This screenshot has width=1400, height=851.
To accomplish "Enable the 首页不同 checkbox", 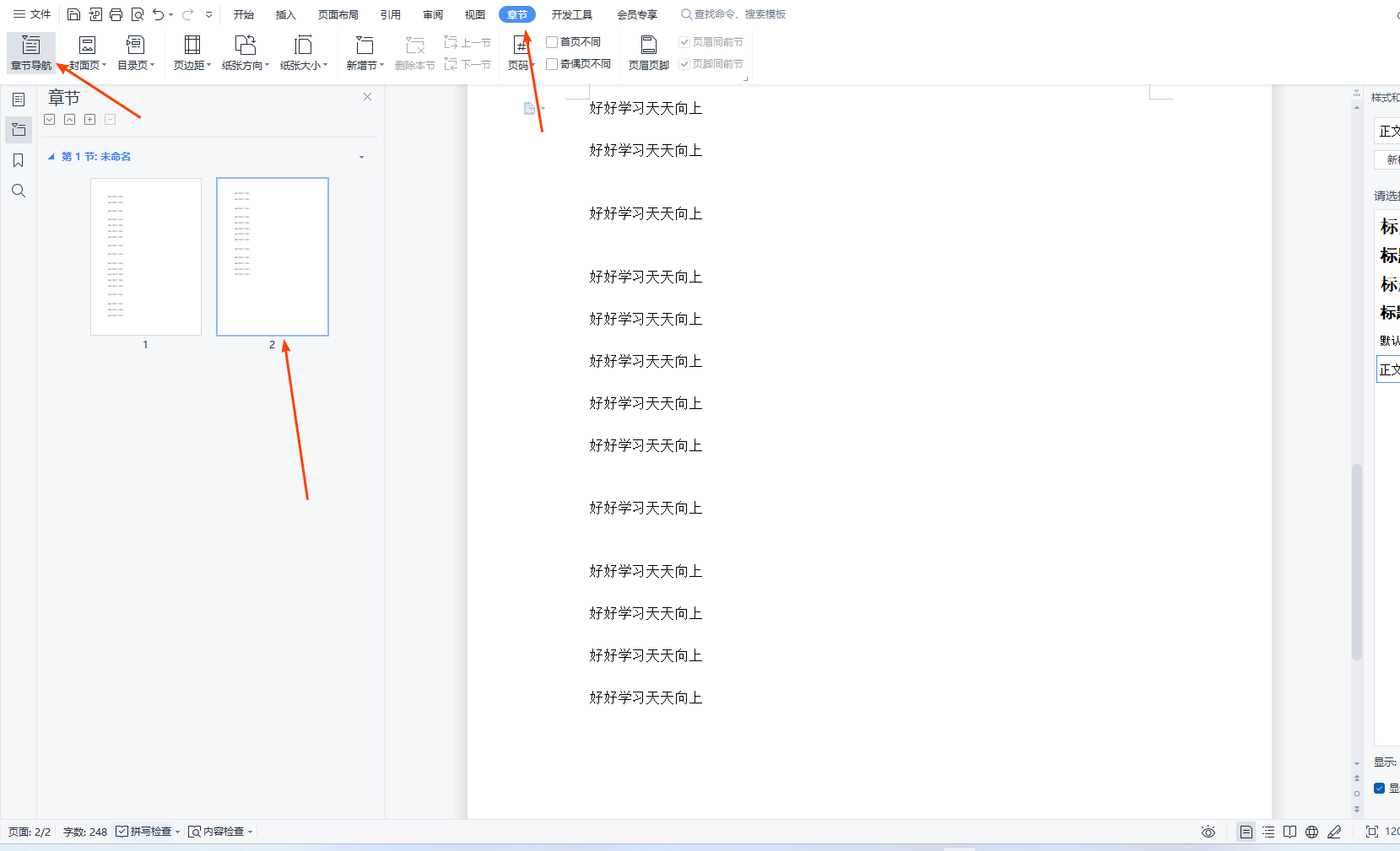I will point(552,42).
